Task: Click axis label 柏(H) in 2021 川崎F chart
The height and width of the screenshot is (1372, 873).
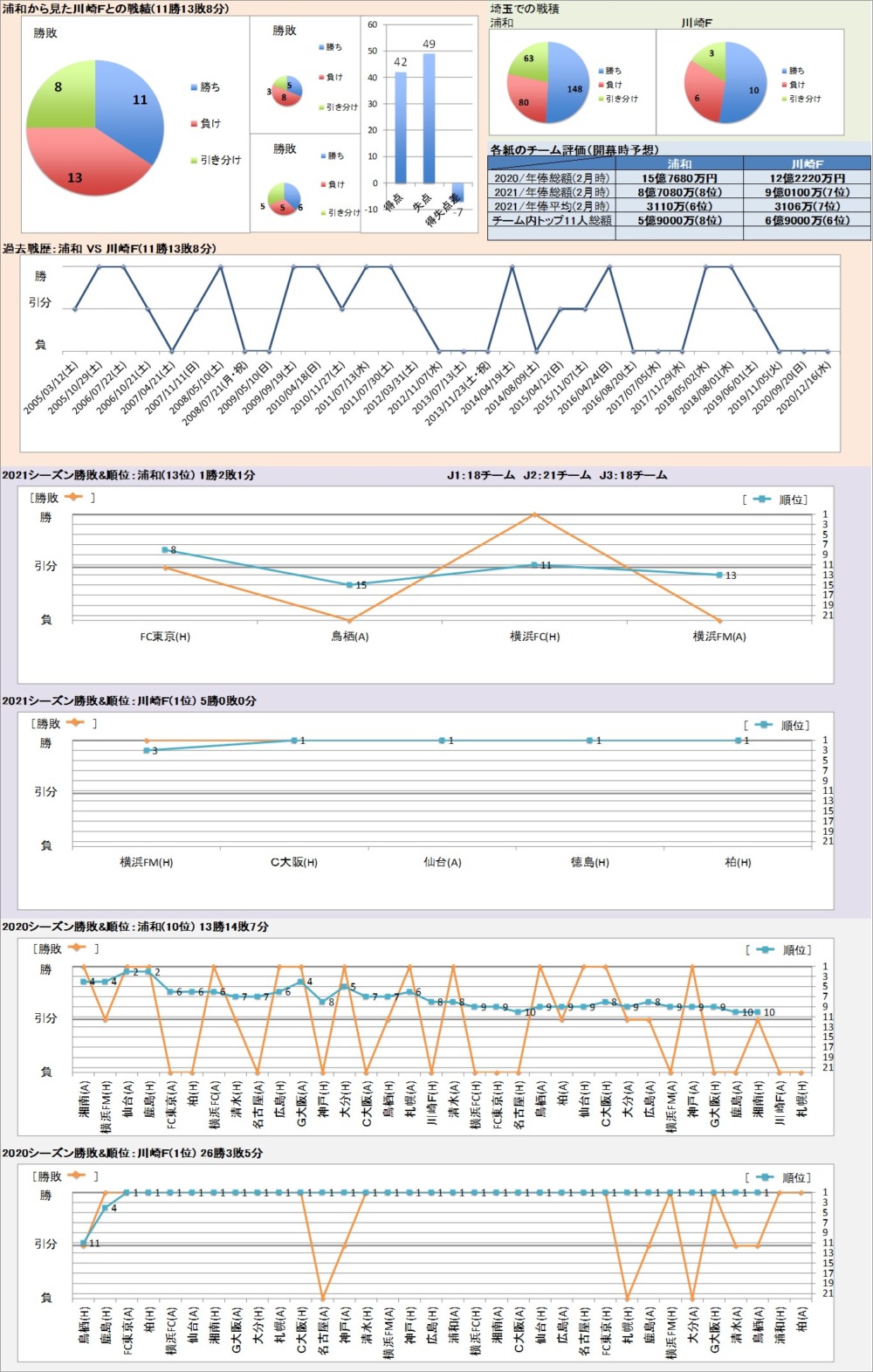Action: point(738,862)
